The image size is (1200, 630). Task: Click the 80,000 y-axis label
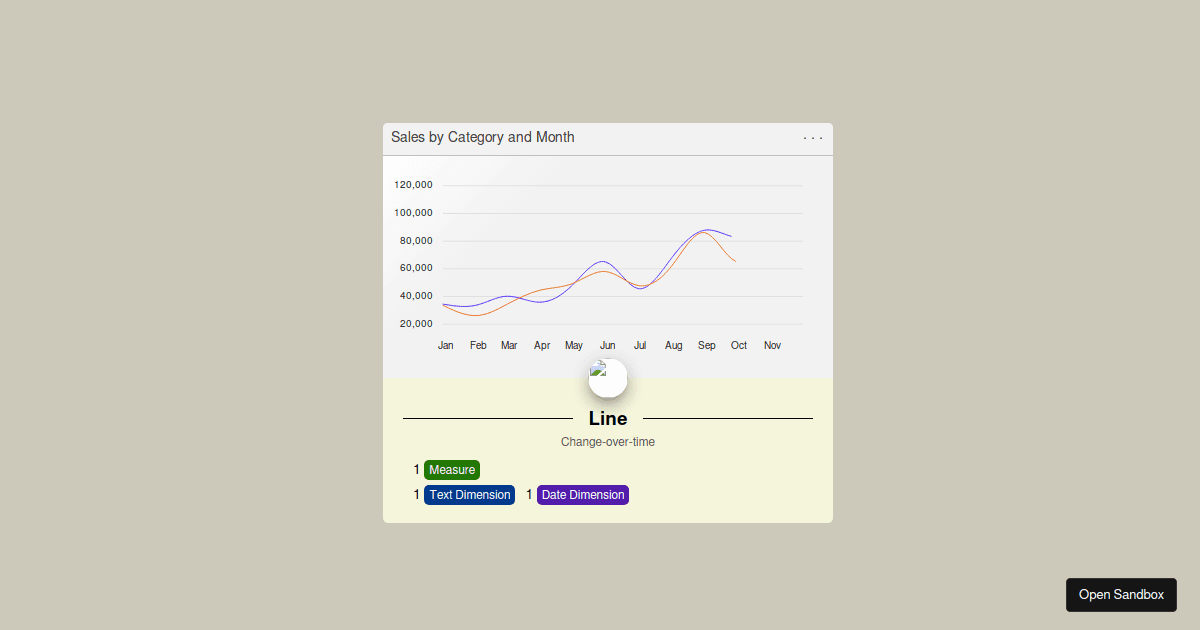pos(417,241)
